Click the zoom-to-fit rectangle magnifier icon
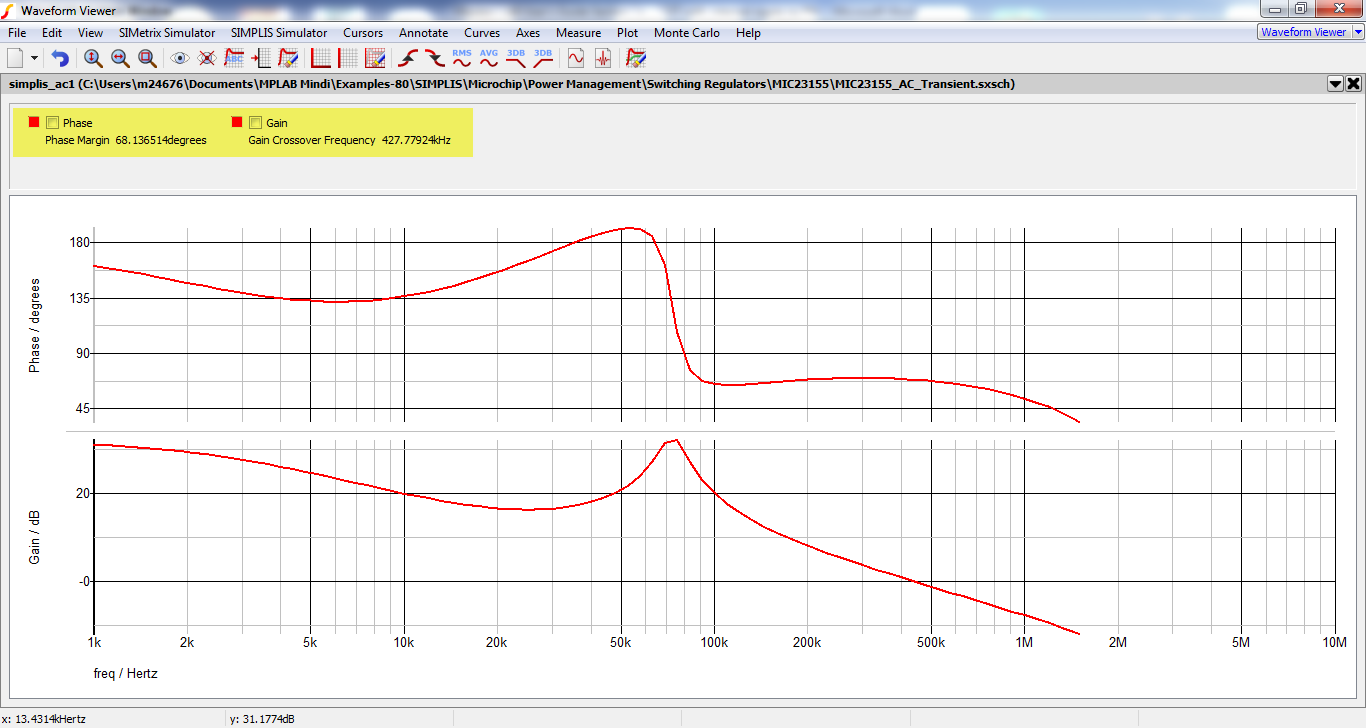 coord(147,58)
